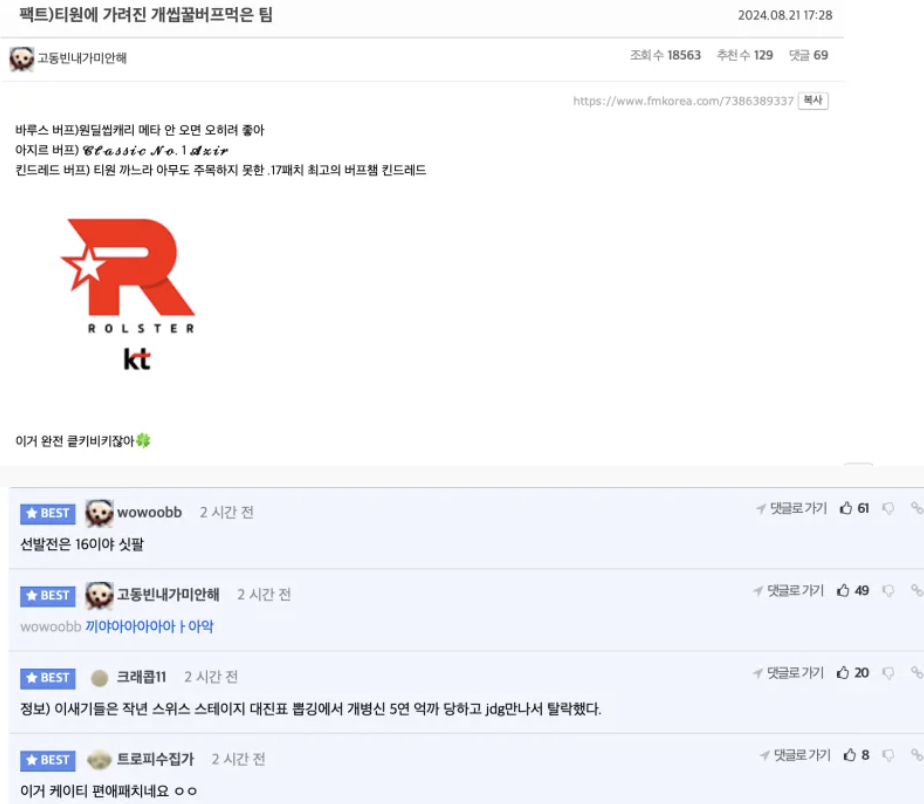Link icon beside 크래콥11's comment
Image resolution: width=924 pixels, height=804 pixels.
tap(916, 672)
